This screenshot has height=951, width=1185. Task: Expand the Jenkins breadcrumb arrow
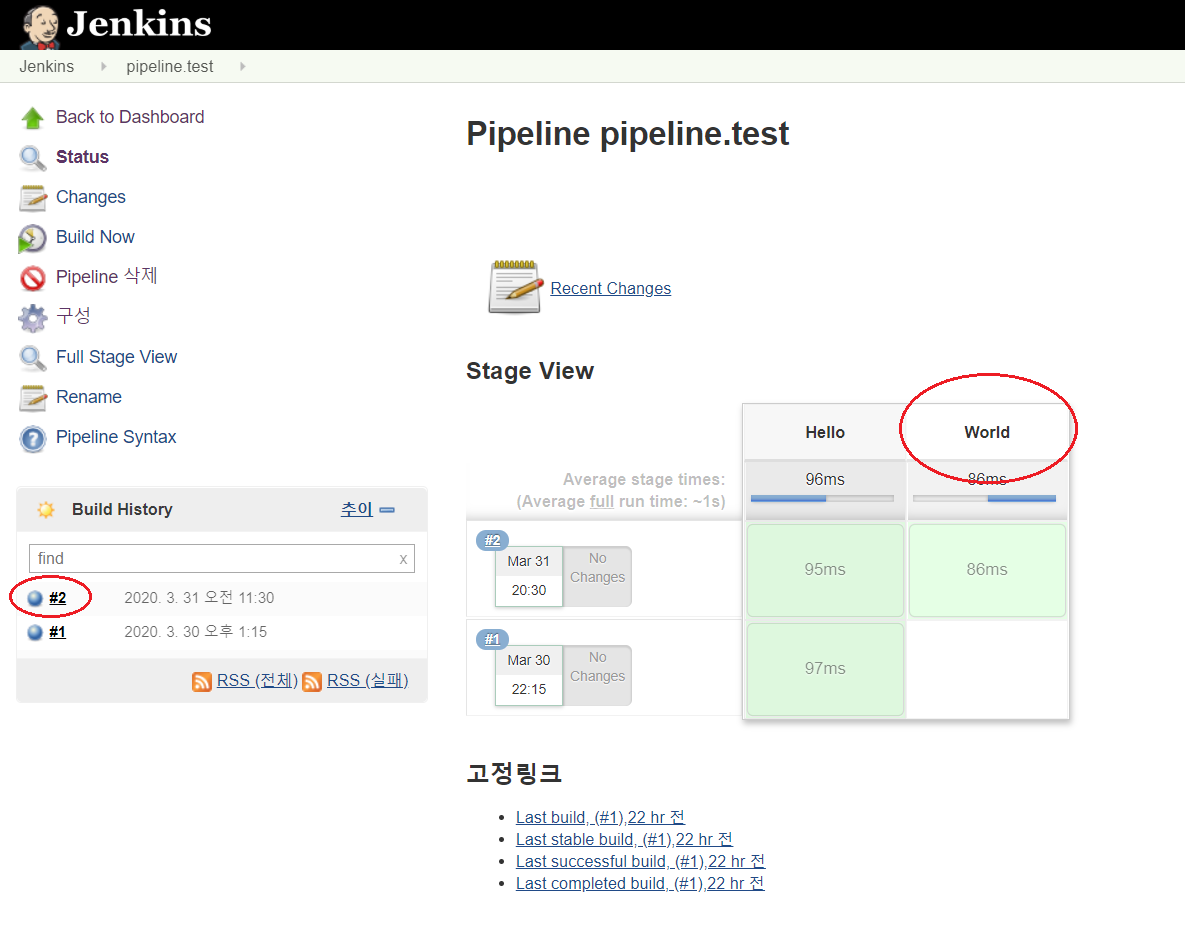104,67
